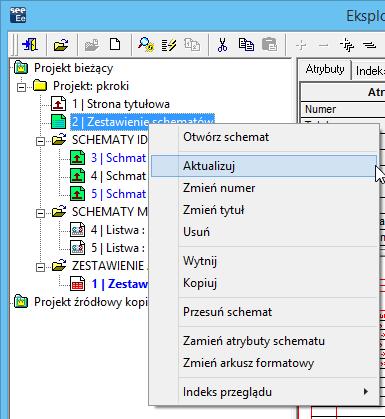The image size is (385, 419).
Task: Collapse the Projekt: pkroki node
Action: click(x=22, y=87)
